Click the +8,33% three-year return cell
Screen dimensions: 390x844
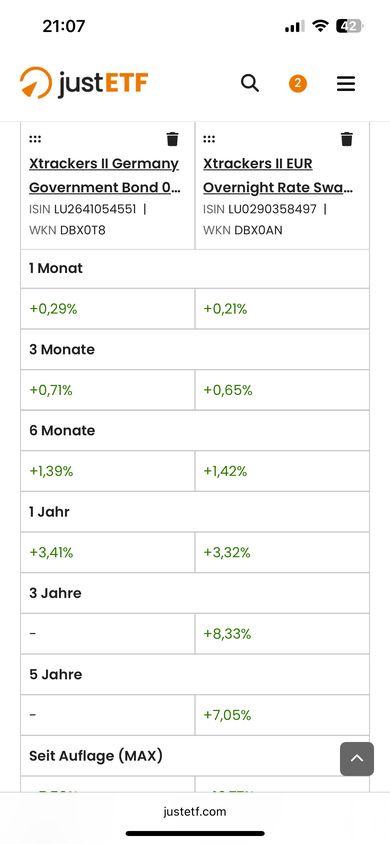[x=282, y=634]
